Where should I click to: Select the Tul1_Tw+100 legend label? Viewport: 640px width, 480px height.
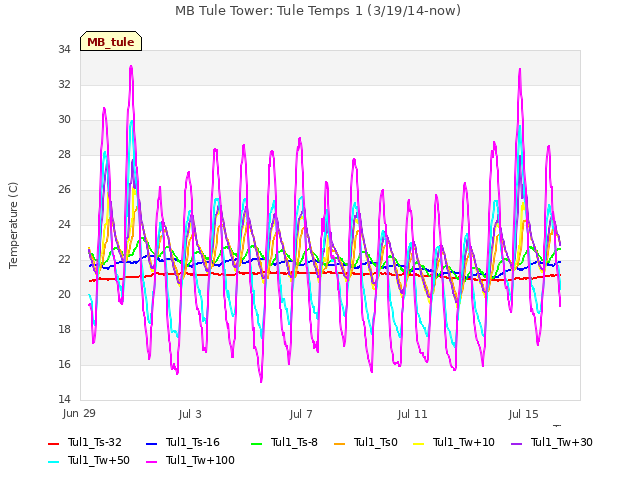(x=200, y=460)
